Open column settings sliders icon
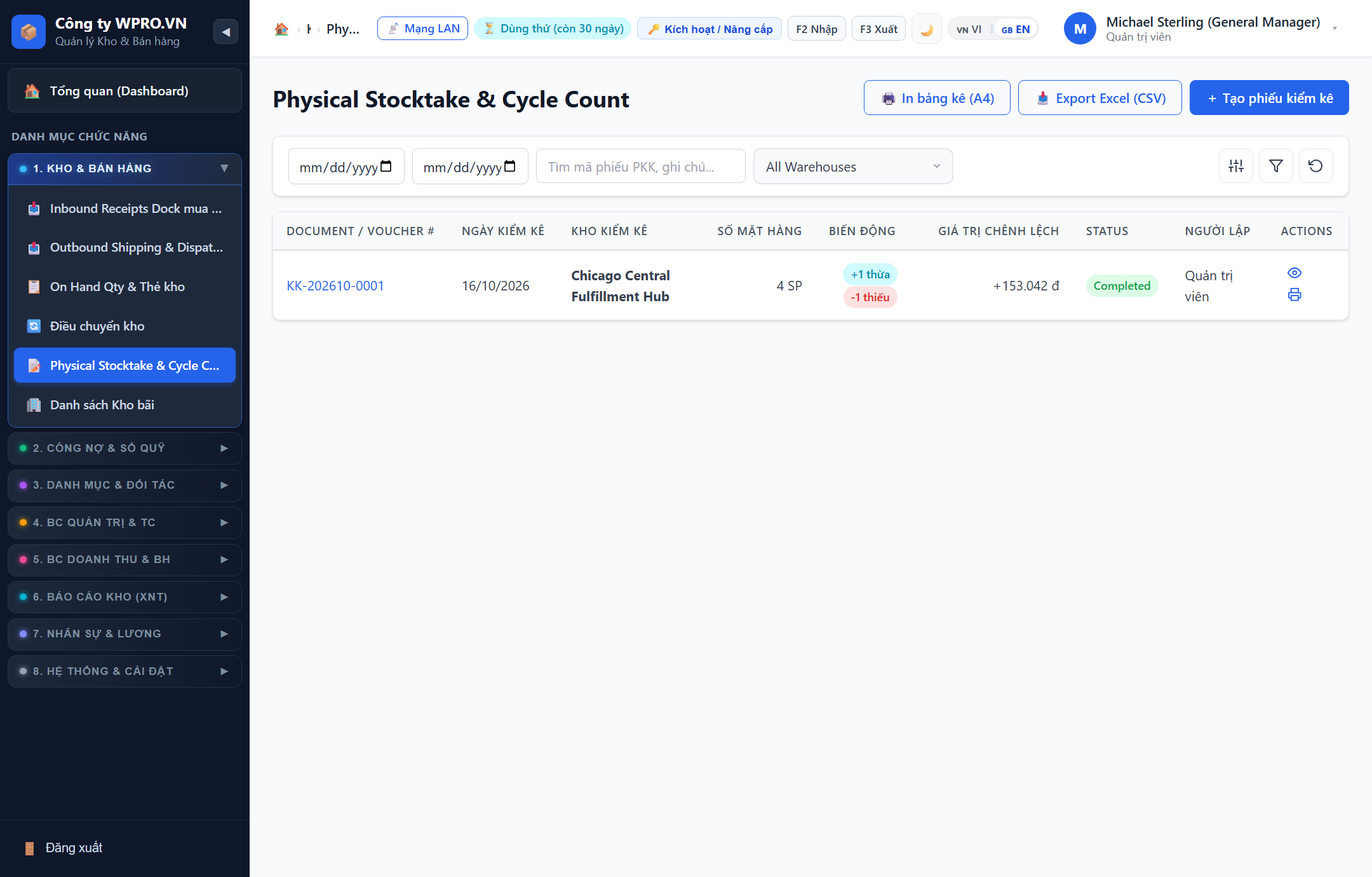This screenshot has width=1372, height=877. [x=1236, y=166]
